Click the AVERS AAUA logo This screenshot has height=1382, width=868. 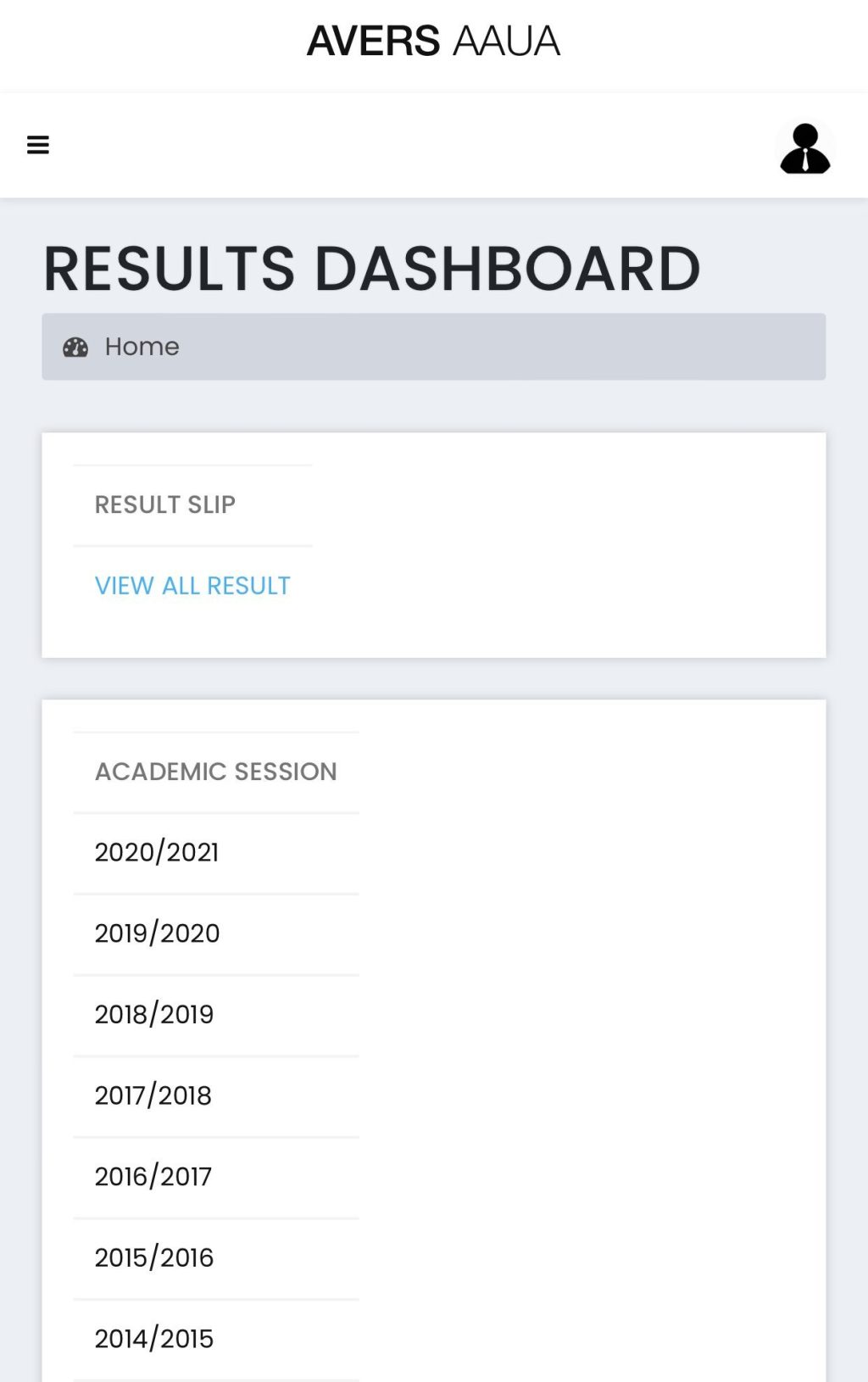coord(434,41)
